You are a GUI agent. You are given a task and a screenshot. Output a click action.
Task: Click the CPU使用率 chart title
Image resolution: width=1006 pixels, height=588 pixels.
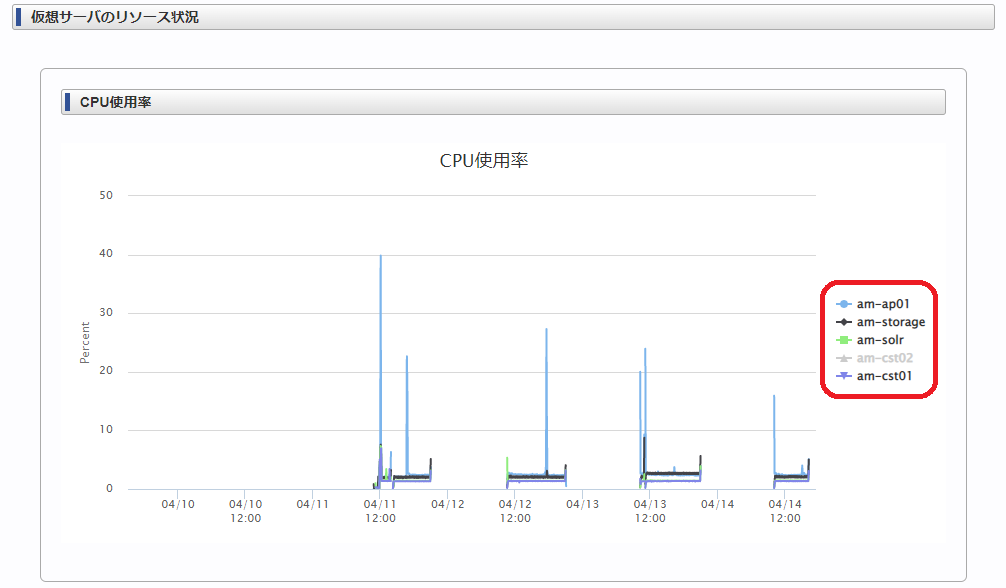coord(484,160)
